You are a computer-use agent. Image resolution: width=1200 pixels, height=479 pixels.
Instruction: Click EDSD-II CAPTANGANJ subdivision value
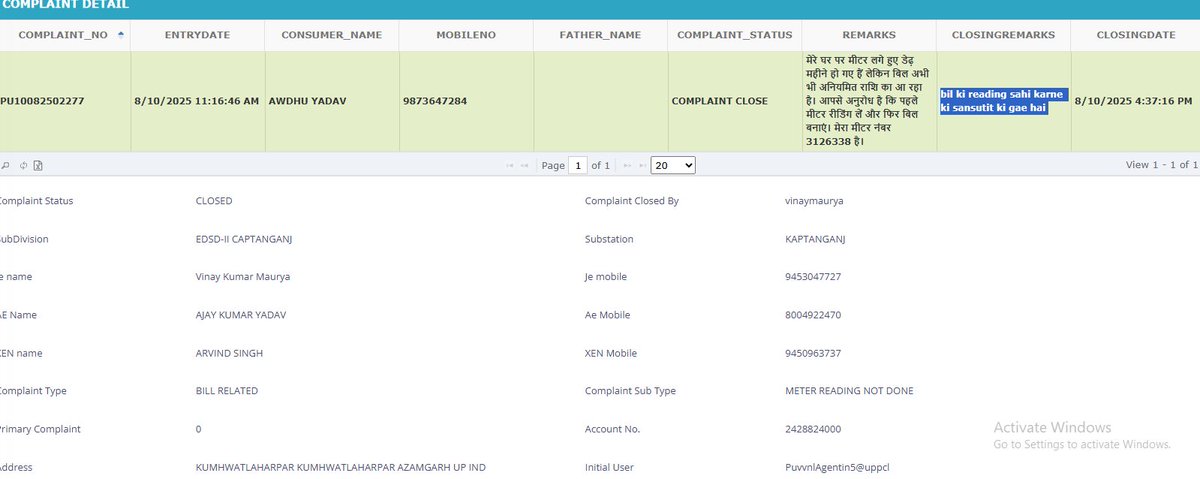click(244, 239)
